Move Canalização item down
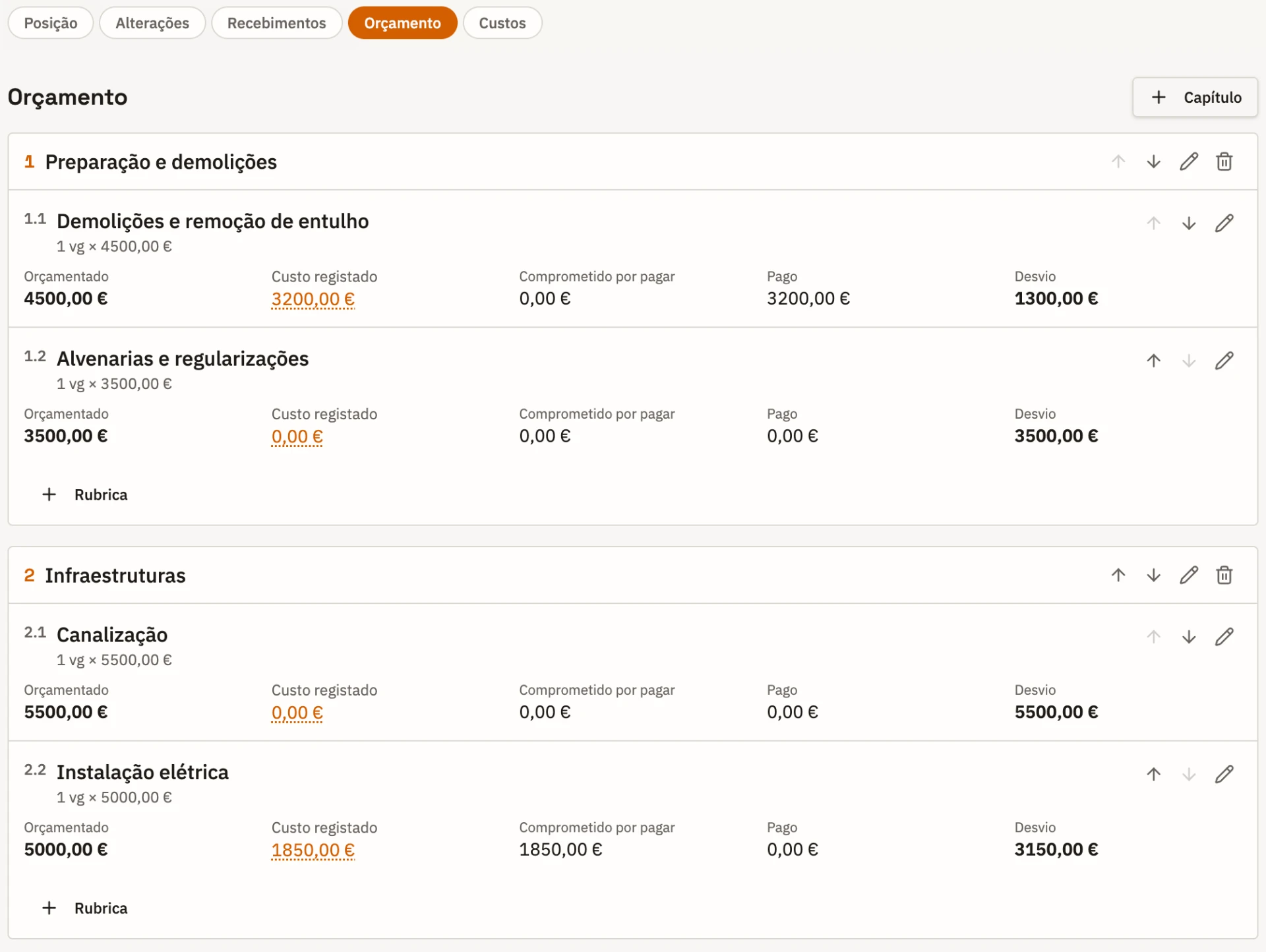The image size is (1266, 952). coord(1188,637)
